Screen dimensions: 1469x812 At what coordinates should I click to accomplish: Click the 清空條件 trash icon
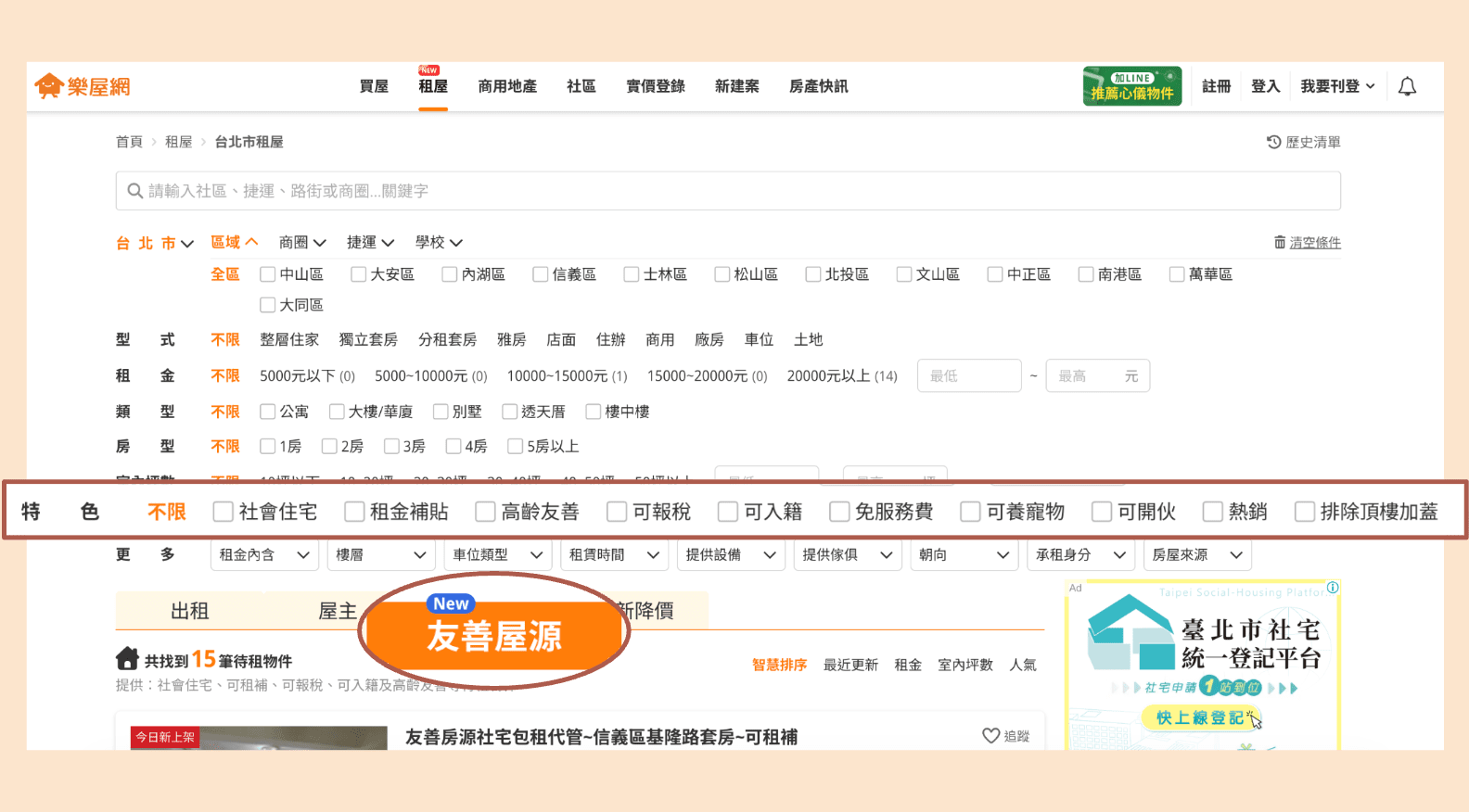coord(1280,242)
